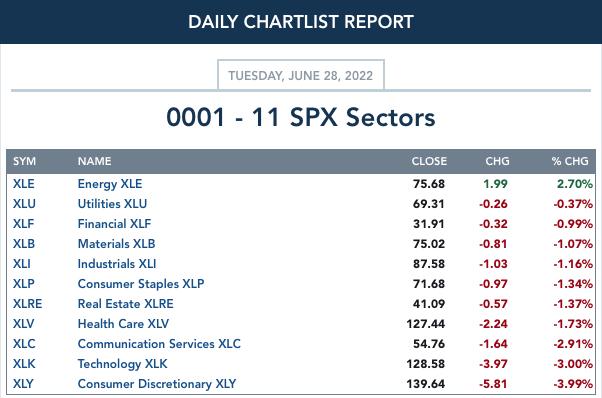Click the XLK symbol link
Image resolution: width=602 pixels, height=398 pixels.
click(x=24, y=363)
